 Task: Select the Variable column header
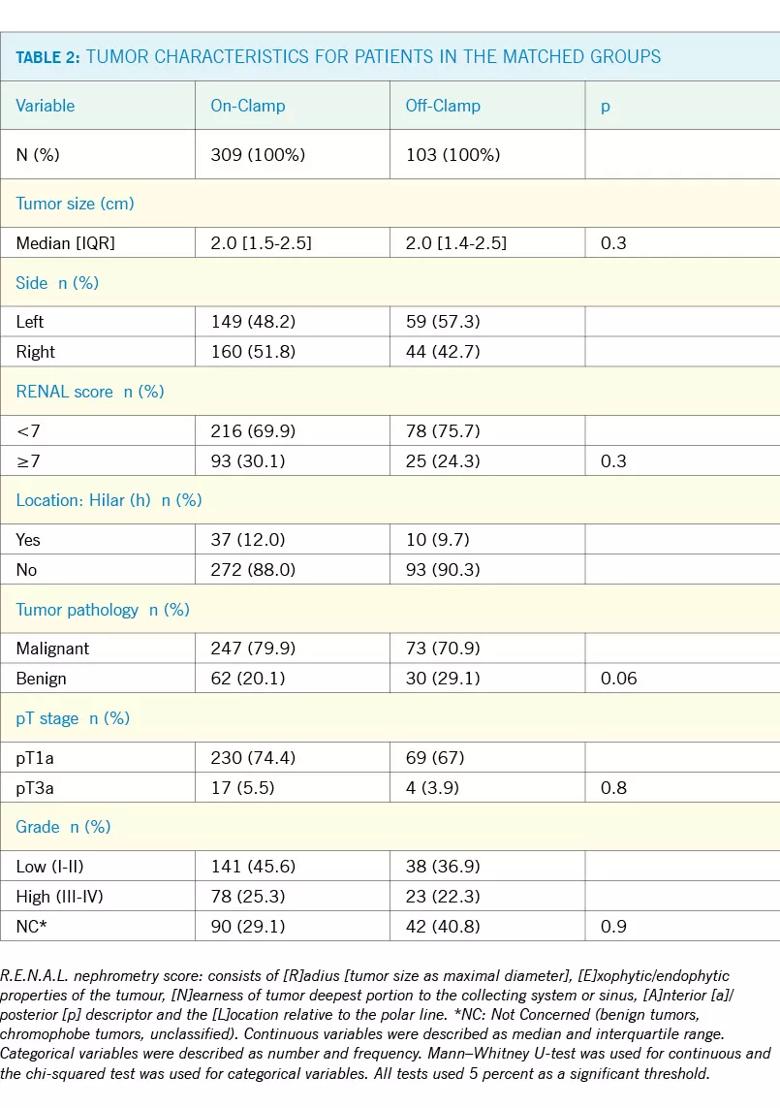tap(45, 105)
